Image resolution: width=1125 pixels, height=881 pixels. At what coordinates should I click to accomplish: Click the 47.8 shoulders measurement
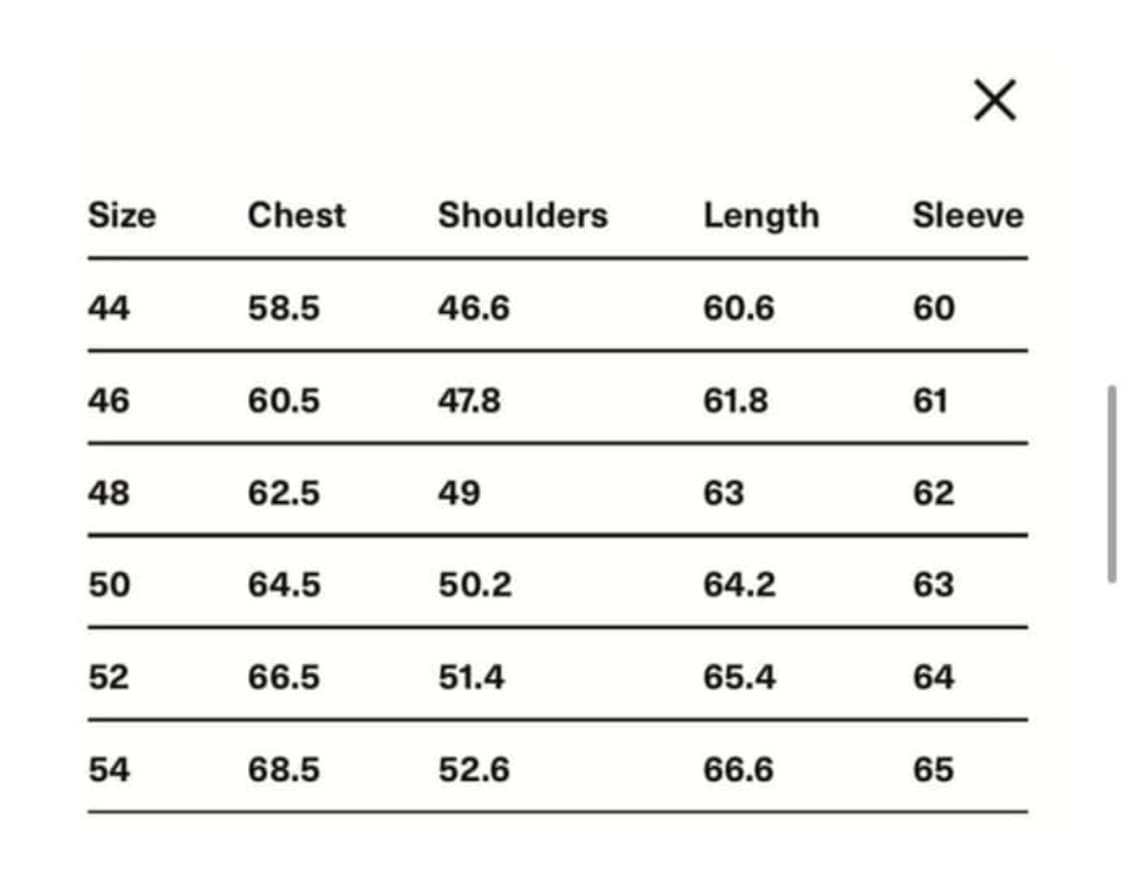pos(469,401)
